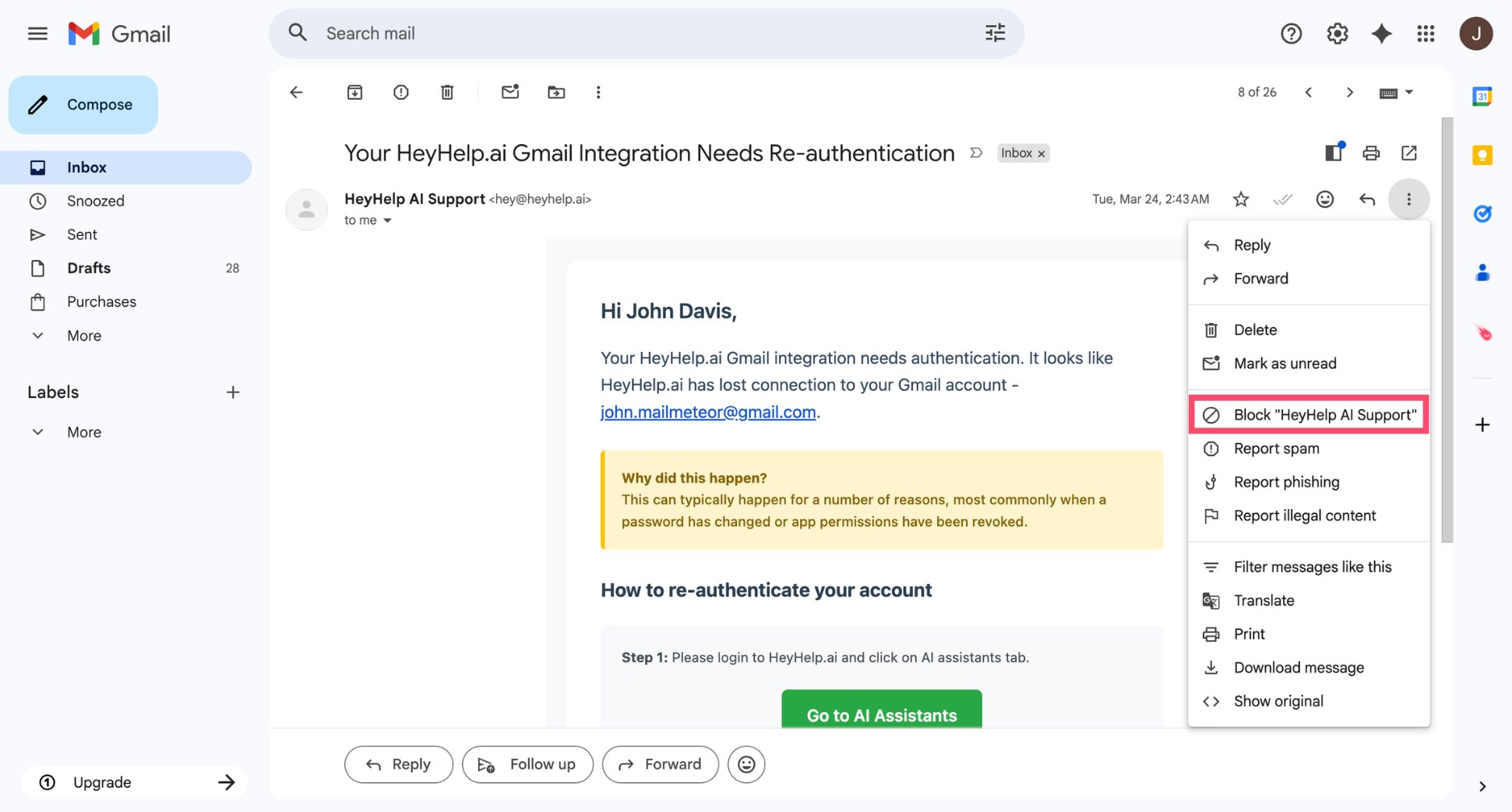Click bottom Forward button
Viewport: 1512px width, 812px height.
tap(660, 765)
